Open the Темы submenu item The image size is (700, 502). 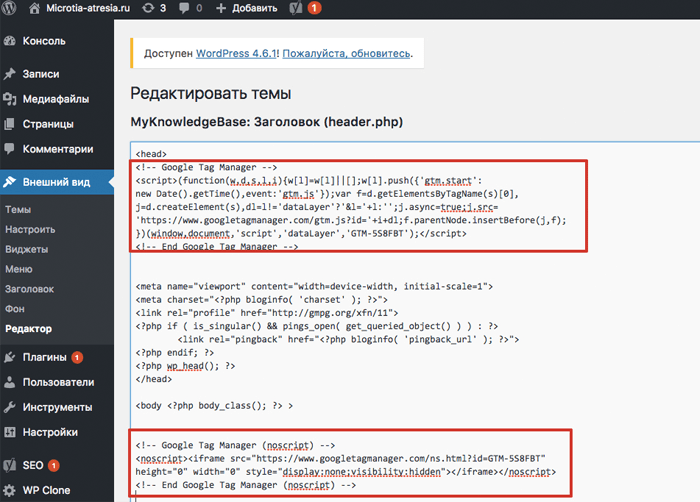point(18,209)
